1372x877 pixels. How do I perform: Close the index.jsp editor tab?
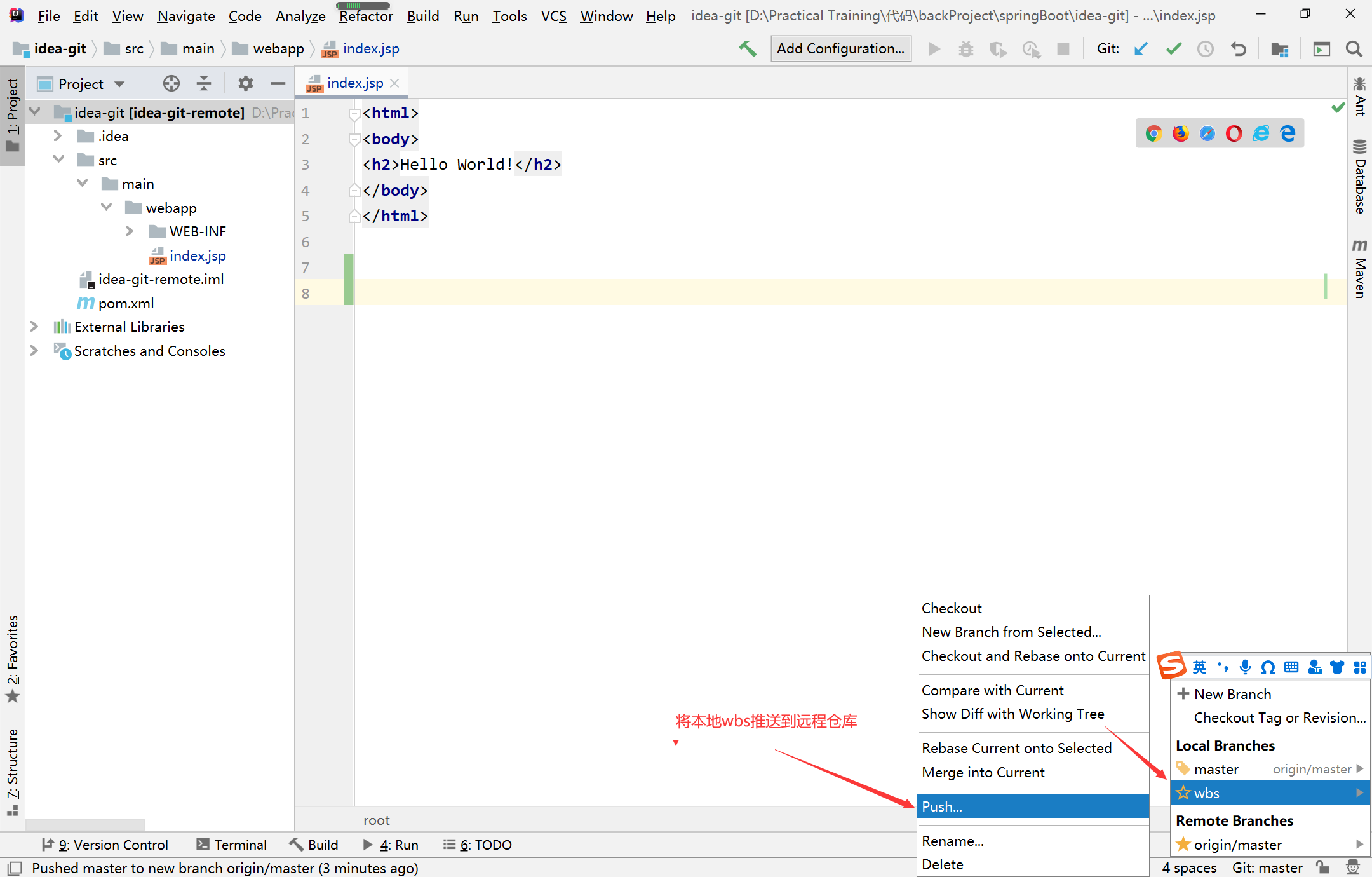pyautogui.click(x=394, y=83)
